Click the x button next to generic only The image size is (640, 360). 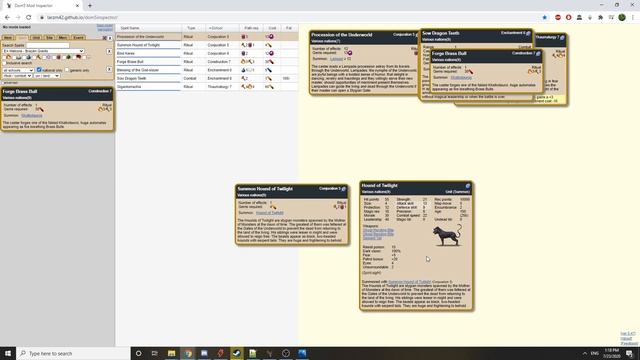(109, 69)
